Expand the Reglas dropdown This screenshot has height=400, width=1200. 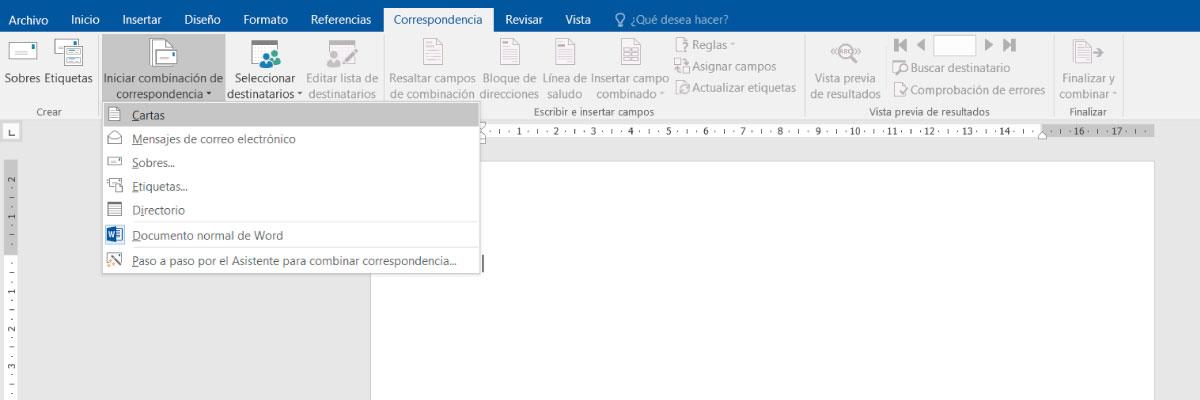(705, 45)
